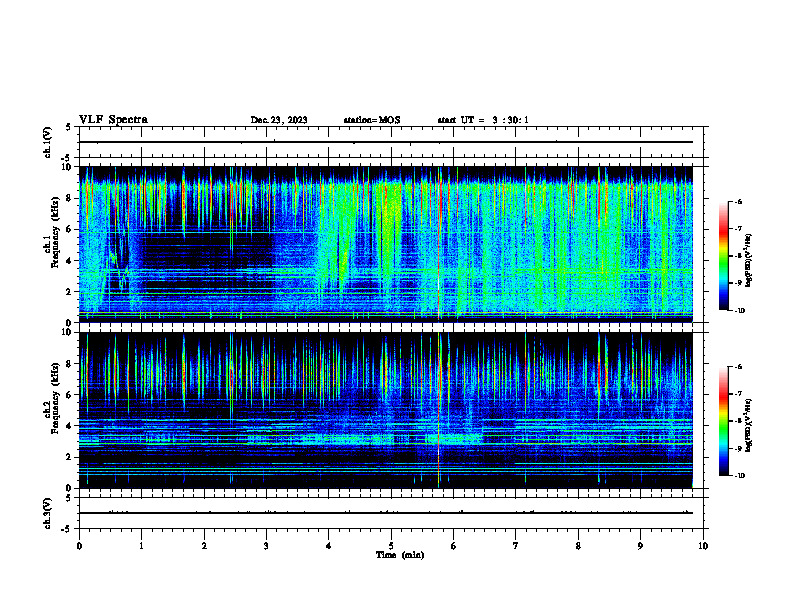Click the "station=MOS" header label
The height and width of the screenshot is (612, 792).
(372, 120)
